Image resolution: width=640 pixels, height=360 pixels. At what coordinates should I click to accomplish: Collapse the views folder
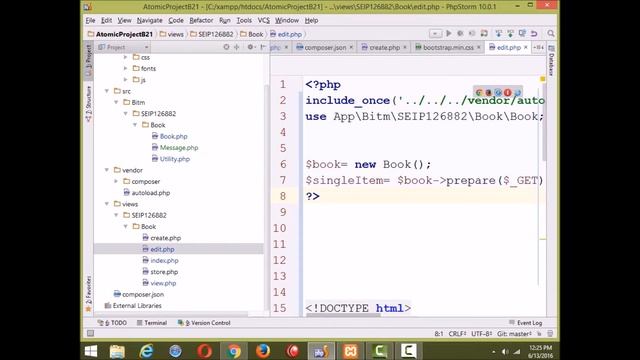[107, 204]
